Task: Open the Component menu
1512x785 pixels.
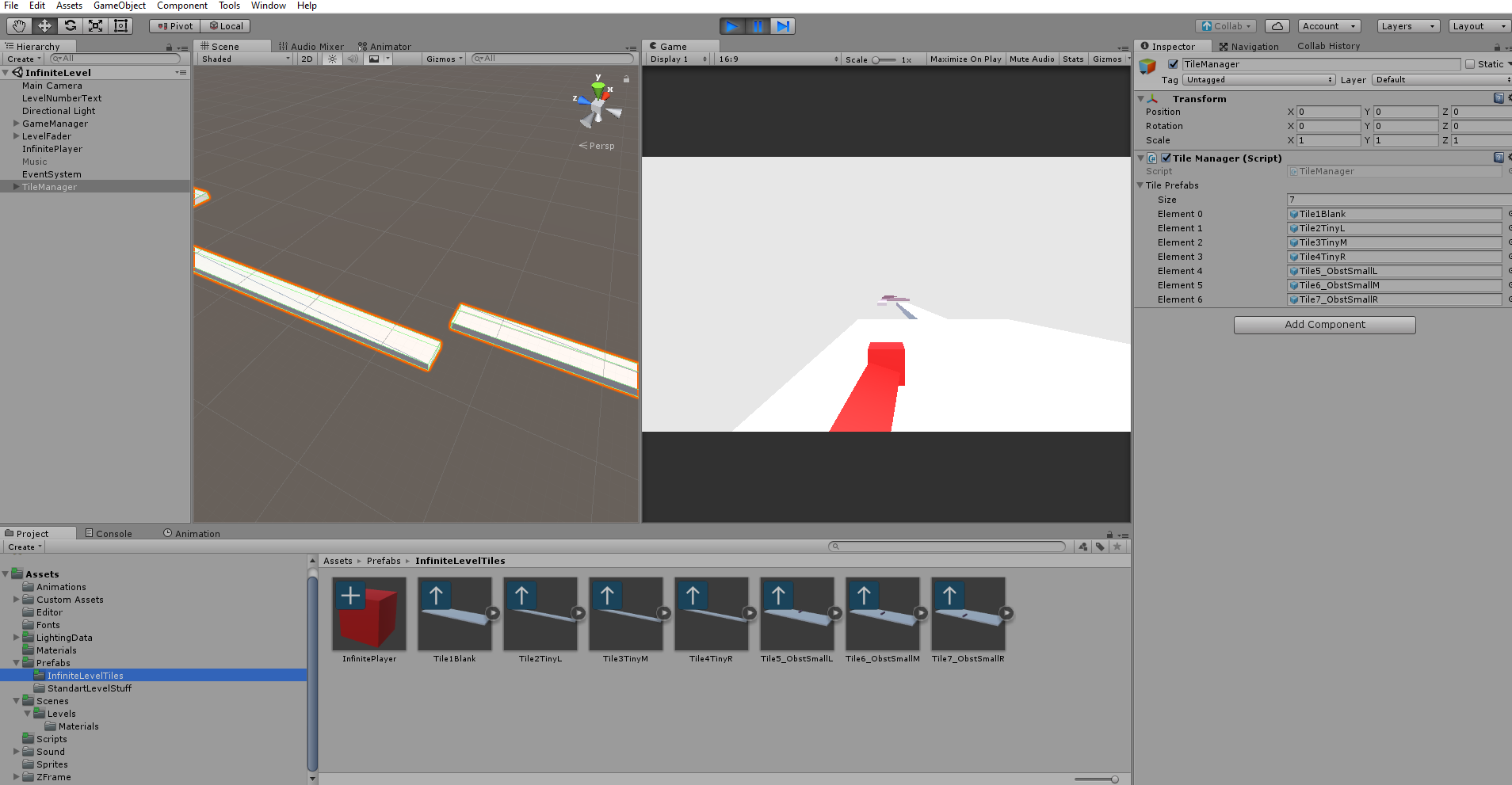Action: (182, 6)
